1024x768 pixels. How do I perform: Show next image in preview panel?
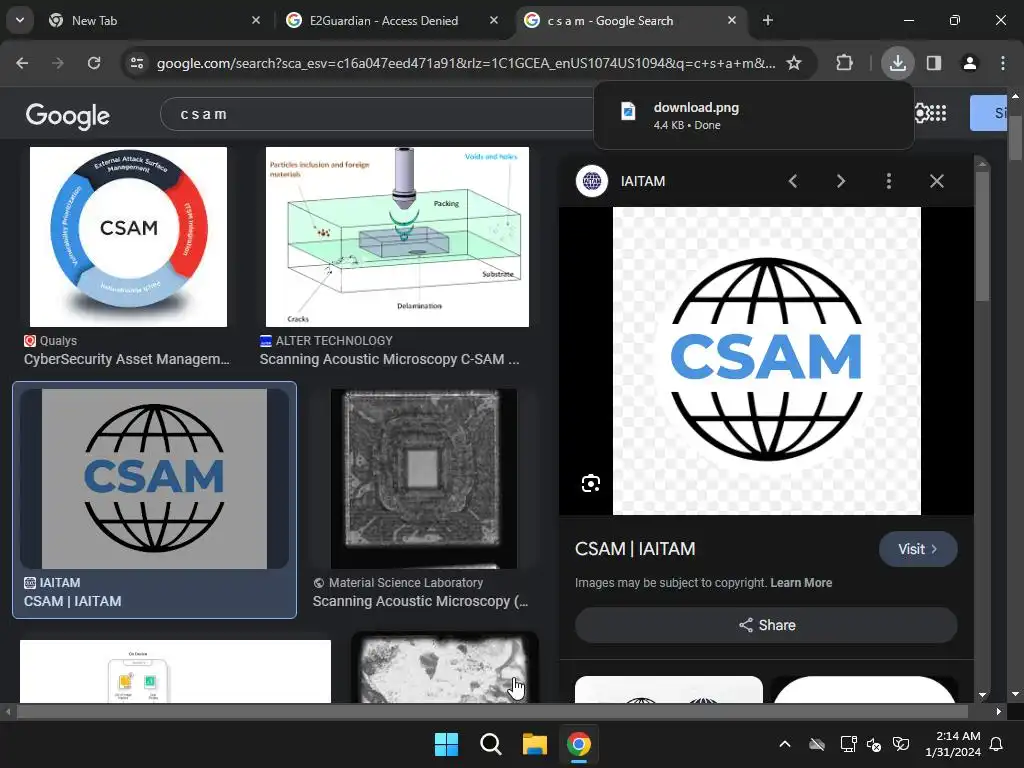(x=840, y=181)
